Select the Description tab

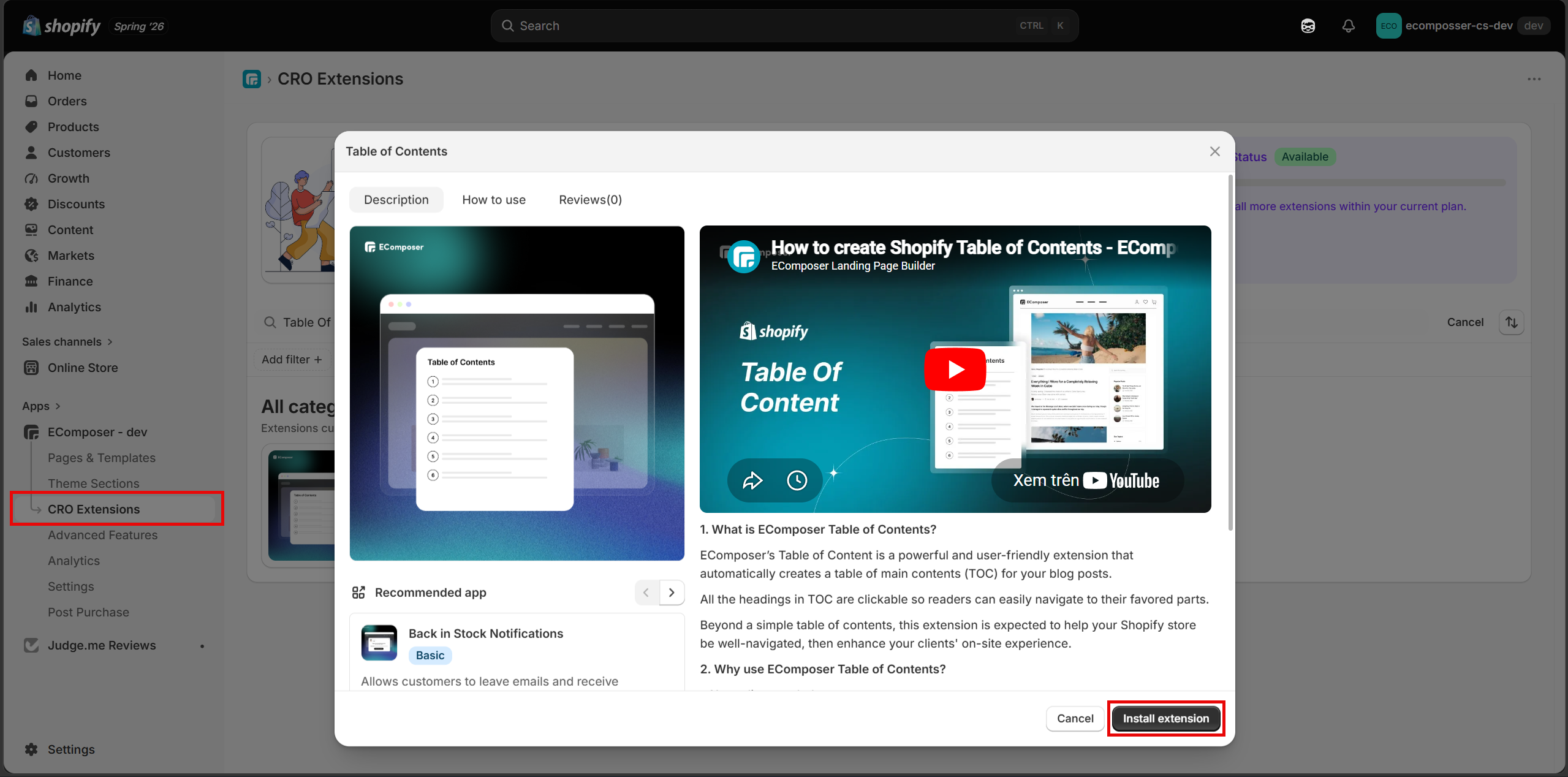(396, 200)
